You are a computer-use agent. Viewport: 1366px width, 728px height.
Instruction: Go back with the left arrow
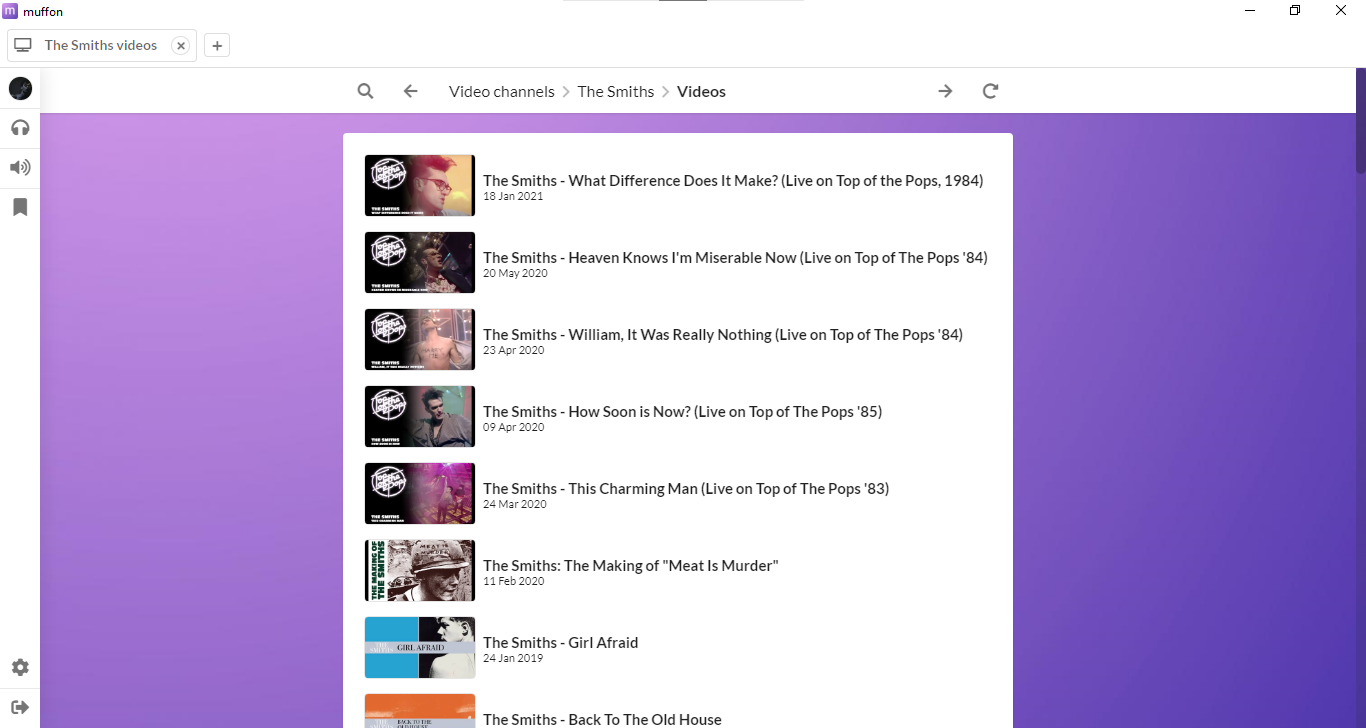coord(410,91)
